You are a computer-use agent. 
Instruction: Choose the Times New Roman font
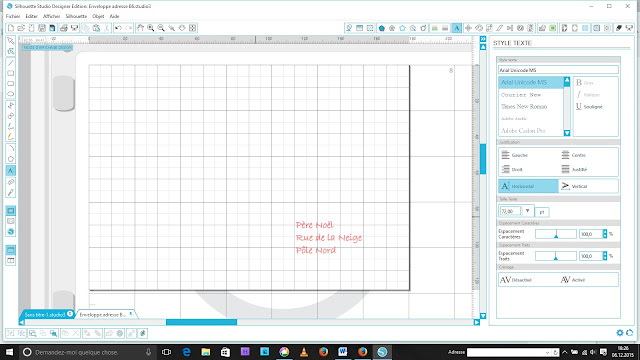click(524, 107)
